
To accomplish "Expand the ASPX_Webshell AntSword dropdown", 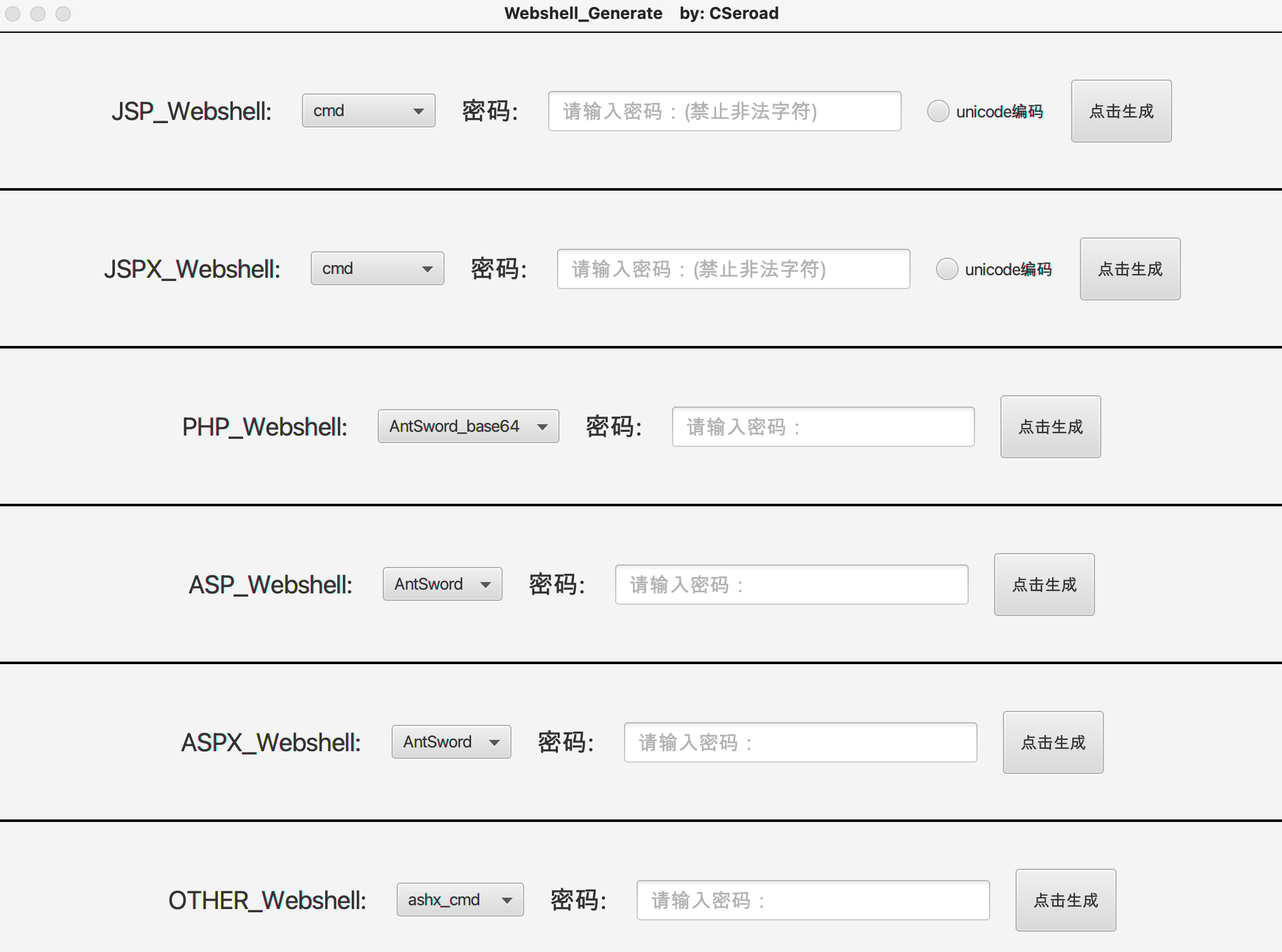I will click(x=451, y=742).
